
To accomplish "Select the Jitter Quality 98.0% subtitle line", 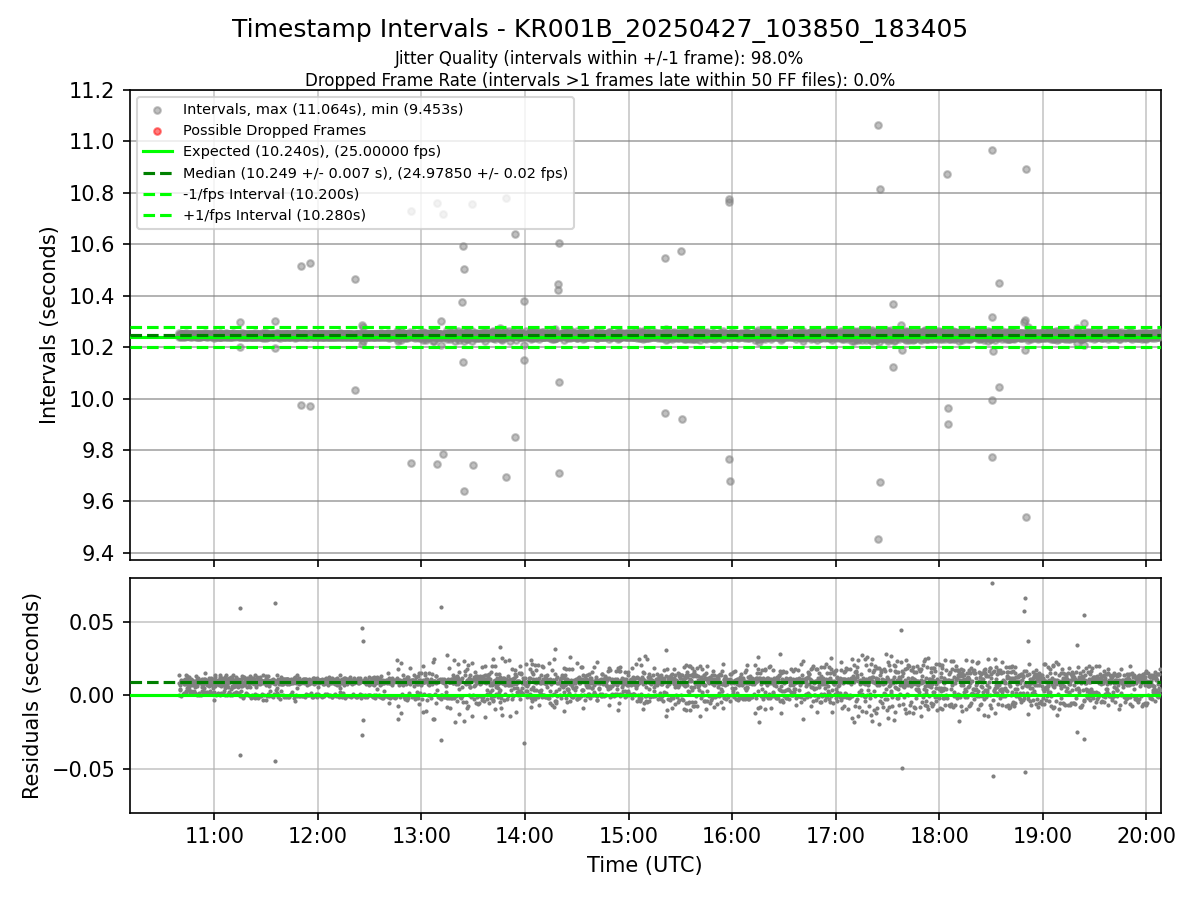I will pos(599,58).
